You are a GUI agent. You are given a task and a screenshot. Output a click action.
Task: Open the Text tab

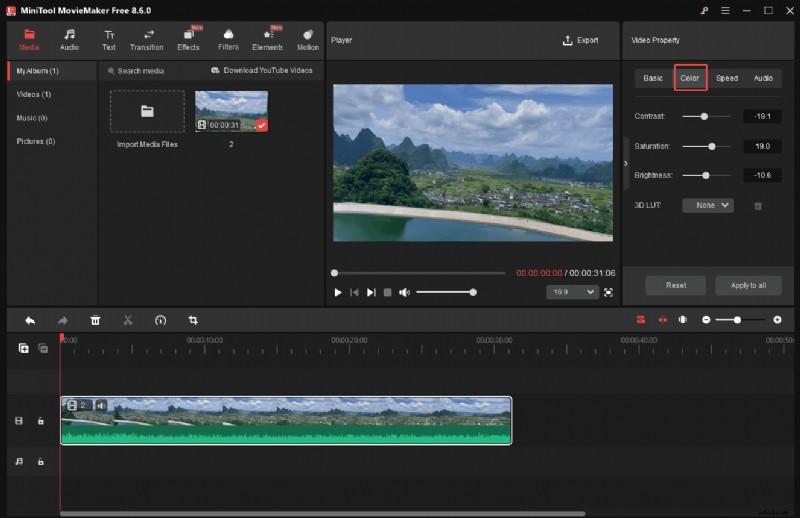[109, 40]
